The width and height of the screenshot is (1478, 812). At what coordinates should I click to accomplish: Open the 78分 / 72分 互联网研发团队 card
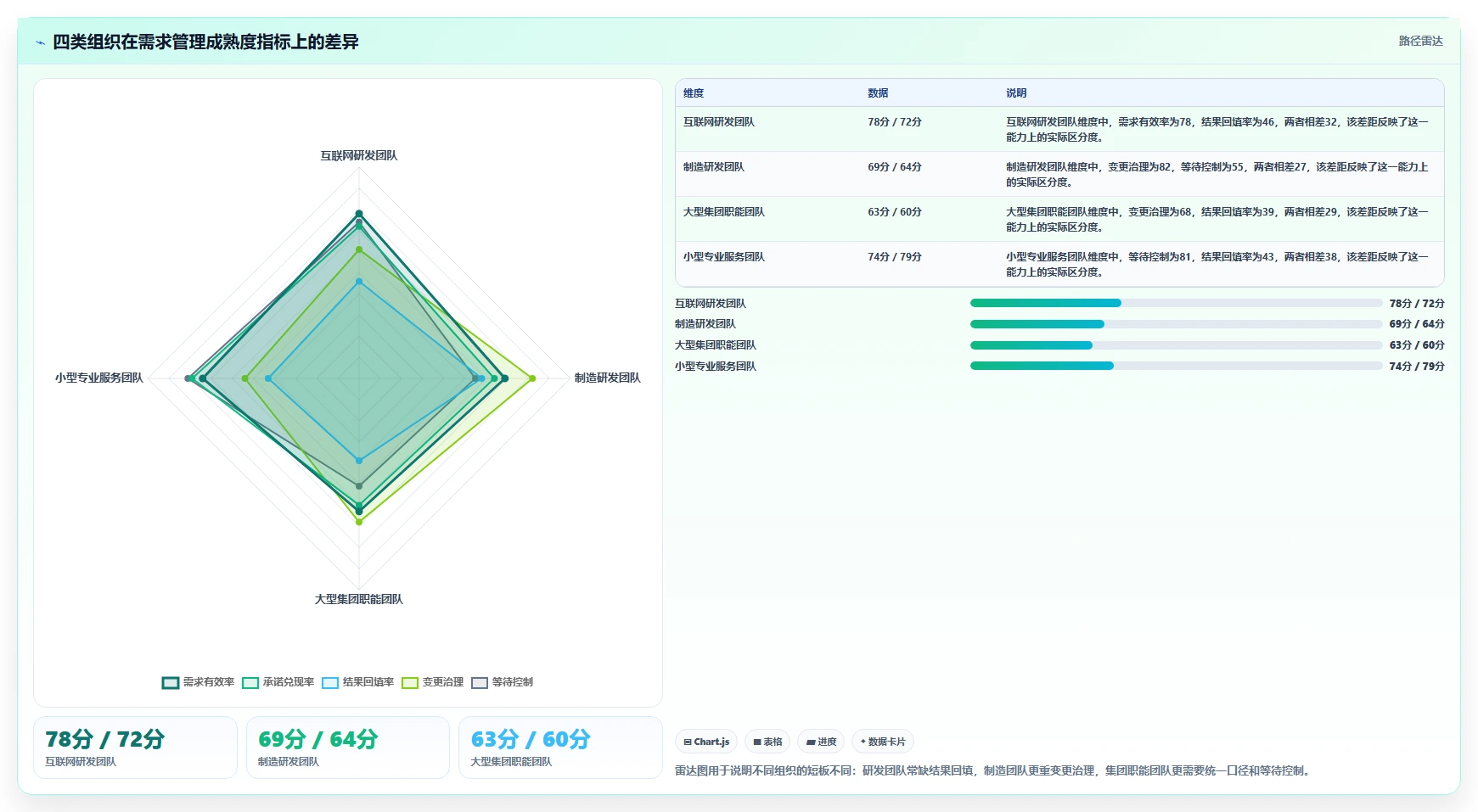(x=135, y=748)
